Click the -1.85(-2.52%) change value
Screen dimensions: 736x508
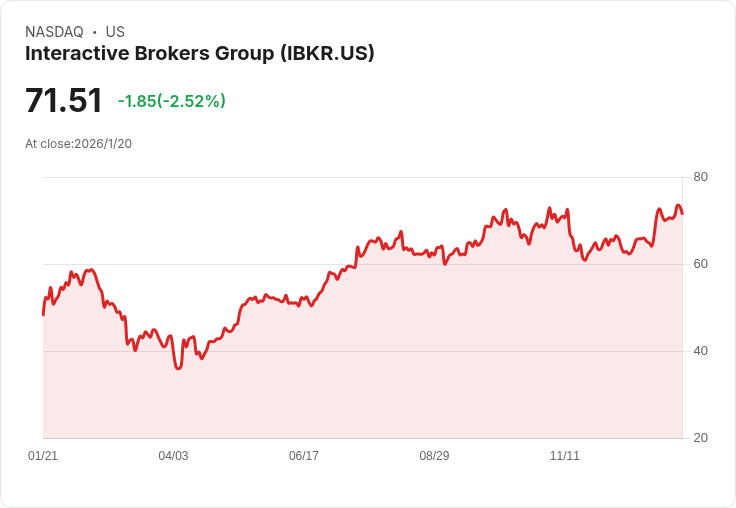pos(171,101)
